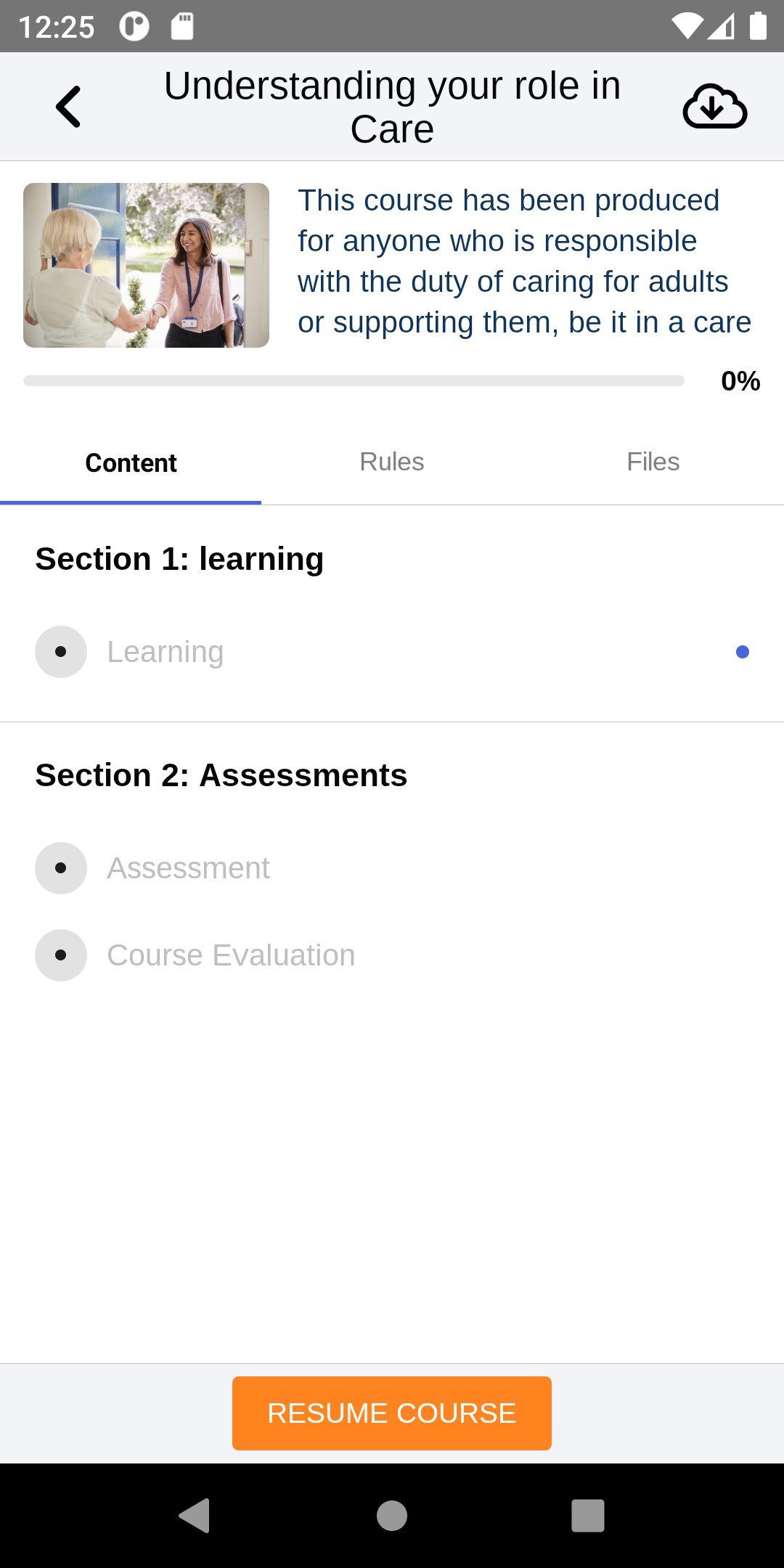Select the Content tab
The width and height of the screenshot is (784, 1568).
click(131, 462)
